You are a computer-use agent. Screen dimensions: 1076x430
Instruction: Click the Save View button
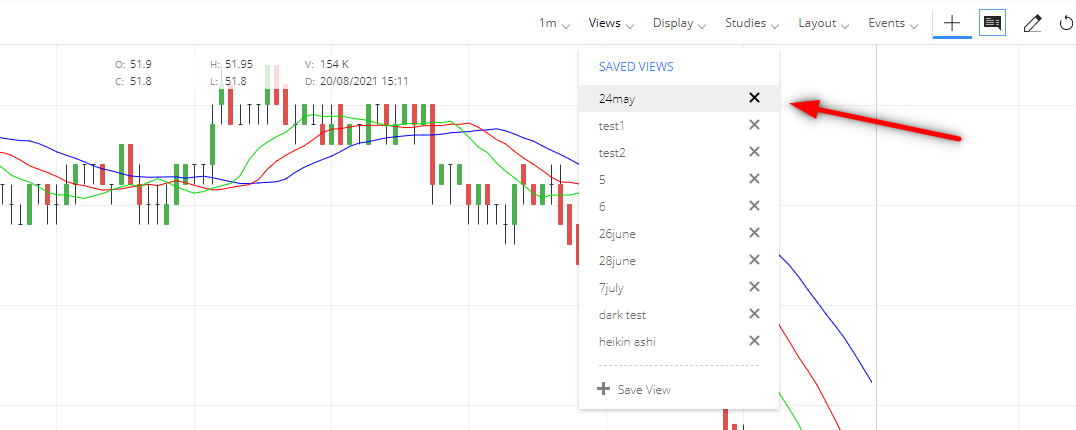click(x=634, y=390)
